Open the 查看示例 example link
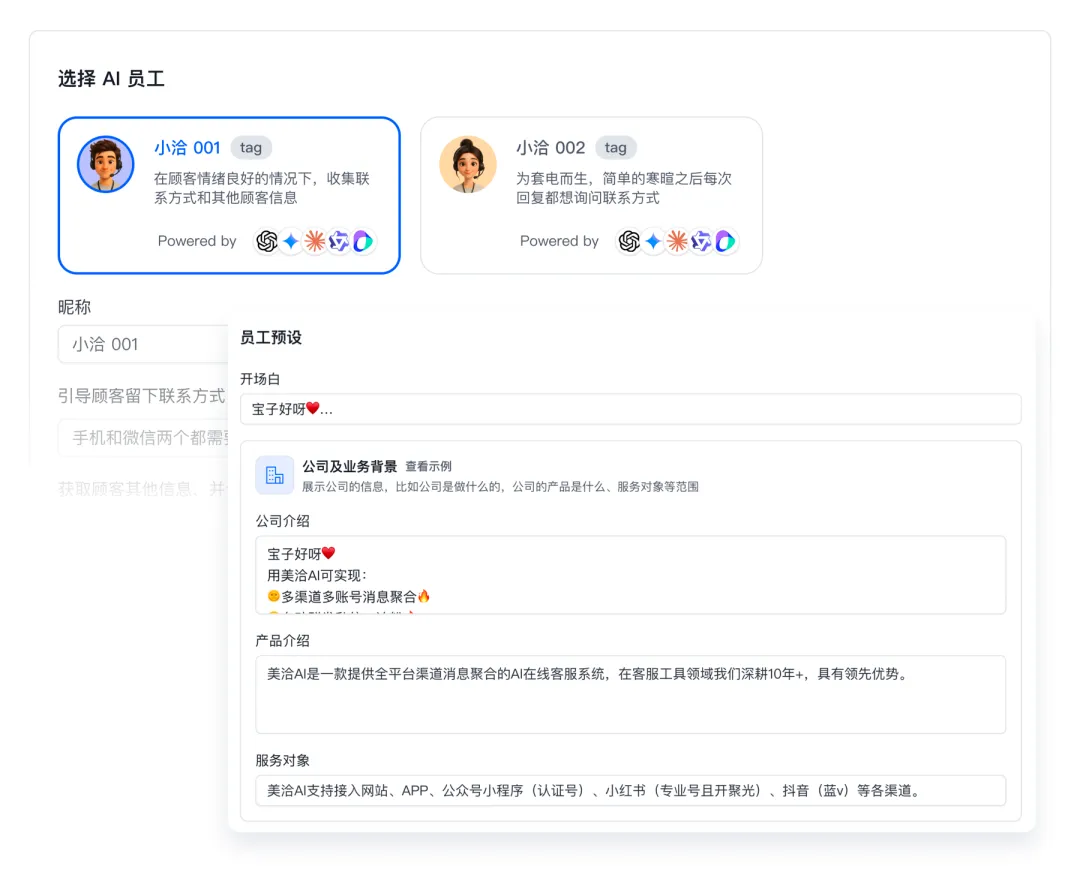The width and height of the screenshot is (1080, 890). pyautogui.click(x=428, y=466)
